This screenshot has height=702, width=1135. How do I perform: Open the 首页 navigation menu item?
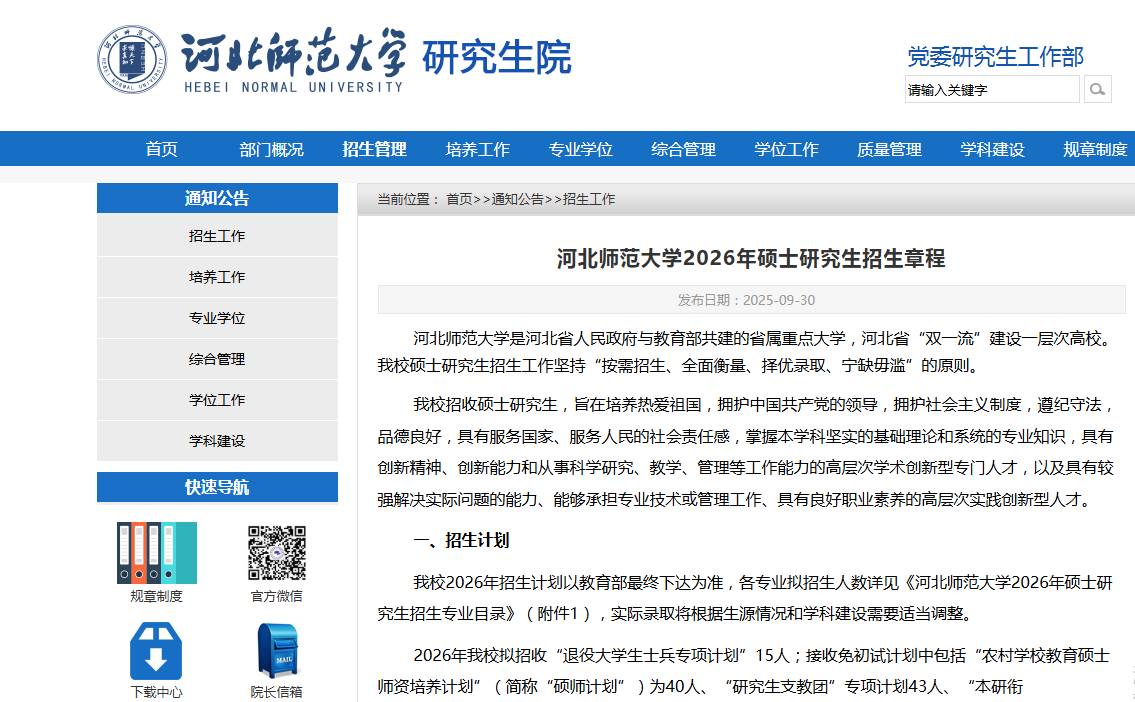pyautogui.click(x=162, y=149)
